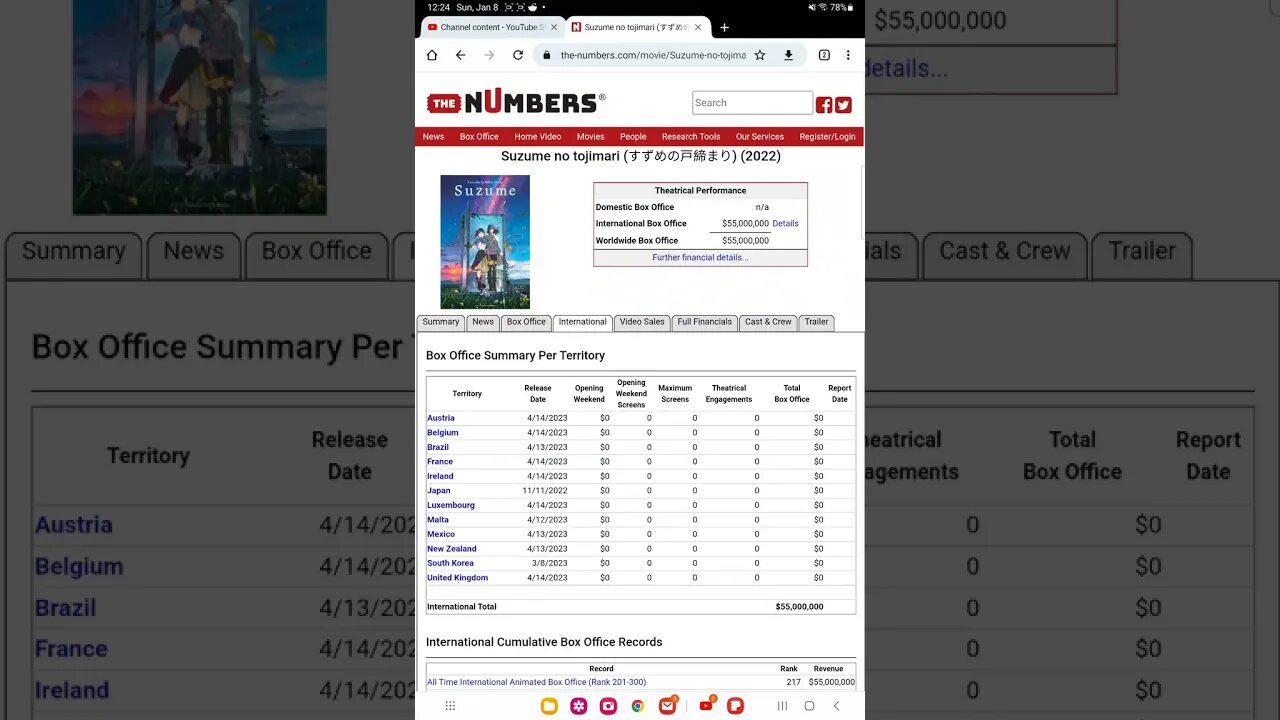The image size is (1280, 720).
Task: Open the Research Tools menu
Action: 691,137
